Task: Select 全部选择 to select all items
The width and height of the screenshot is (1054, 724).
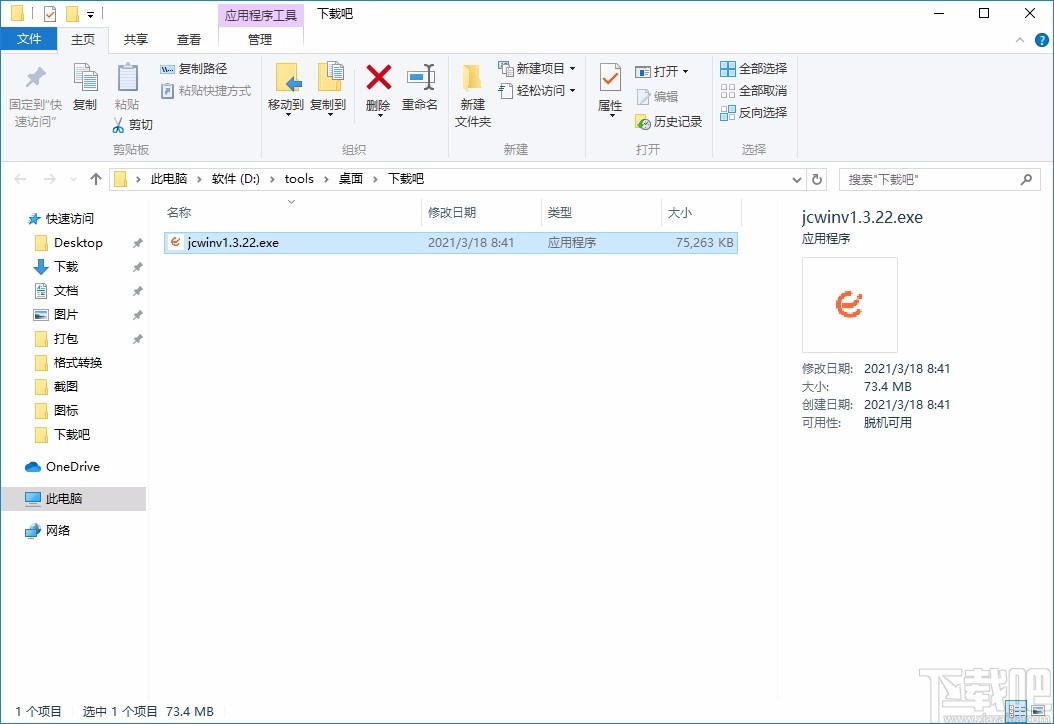Action: [x=753, y=67]
